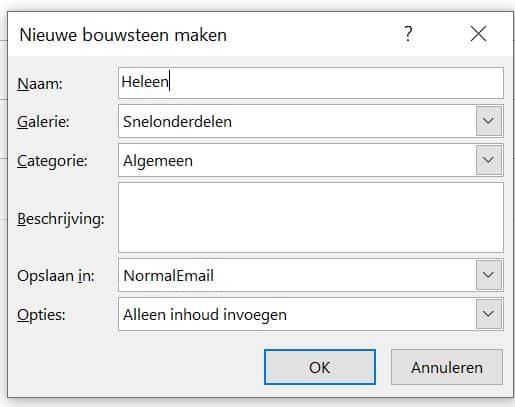The image size is (515, 407).
Task: Open the help question mark icon
Action: click(408, 34)
